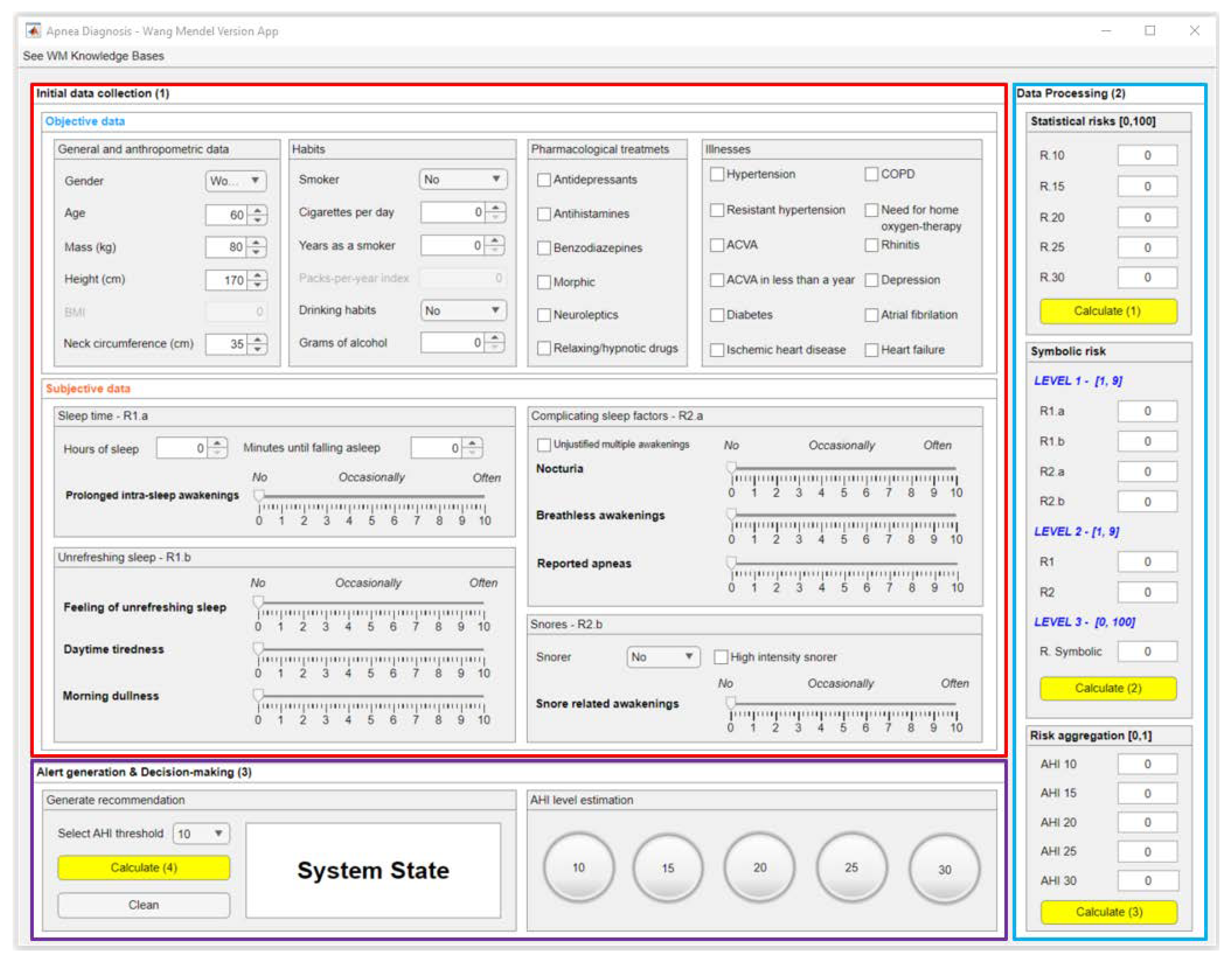Open the Select AHI threshold dropdown
The image size is (1232, 962).
201,834
